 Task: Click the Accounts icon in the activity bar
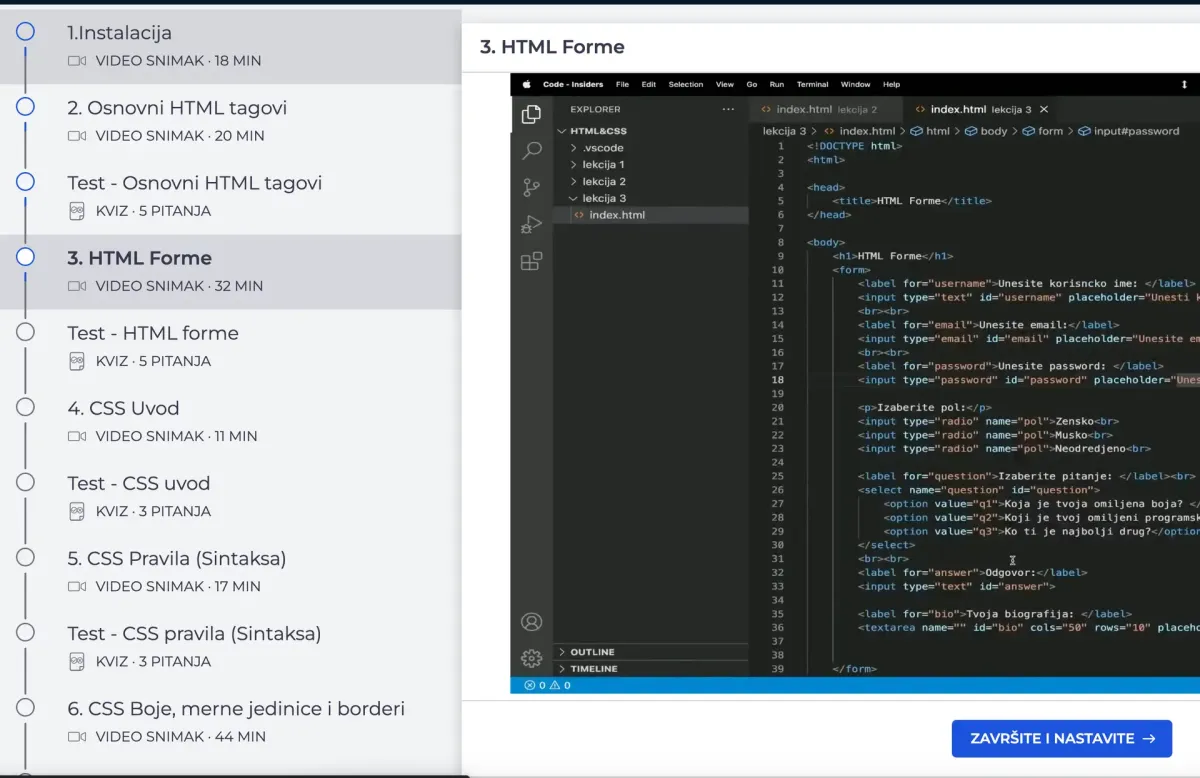(x=532, y=622)
